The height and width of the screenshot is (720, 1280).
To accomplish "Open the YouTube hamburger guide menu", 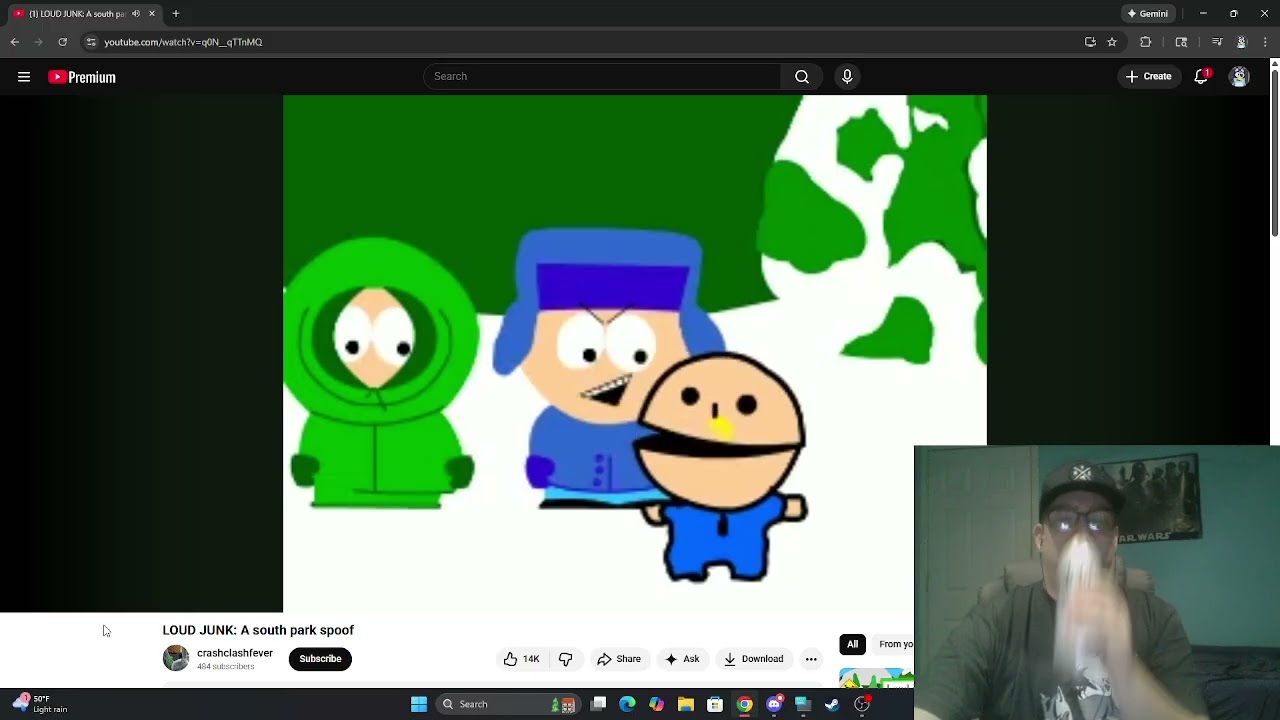I will (24, 77).
